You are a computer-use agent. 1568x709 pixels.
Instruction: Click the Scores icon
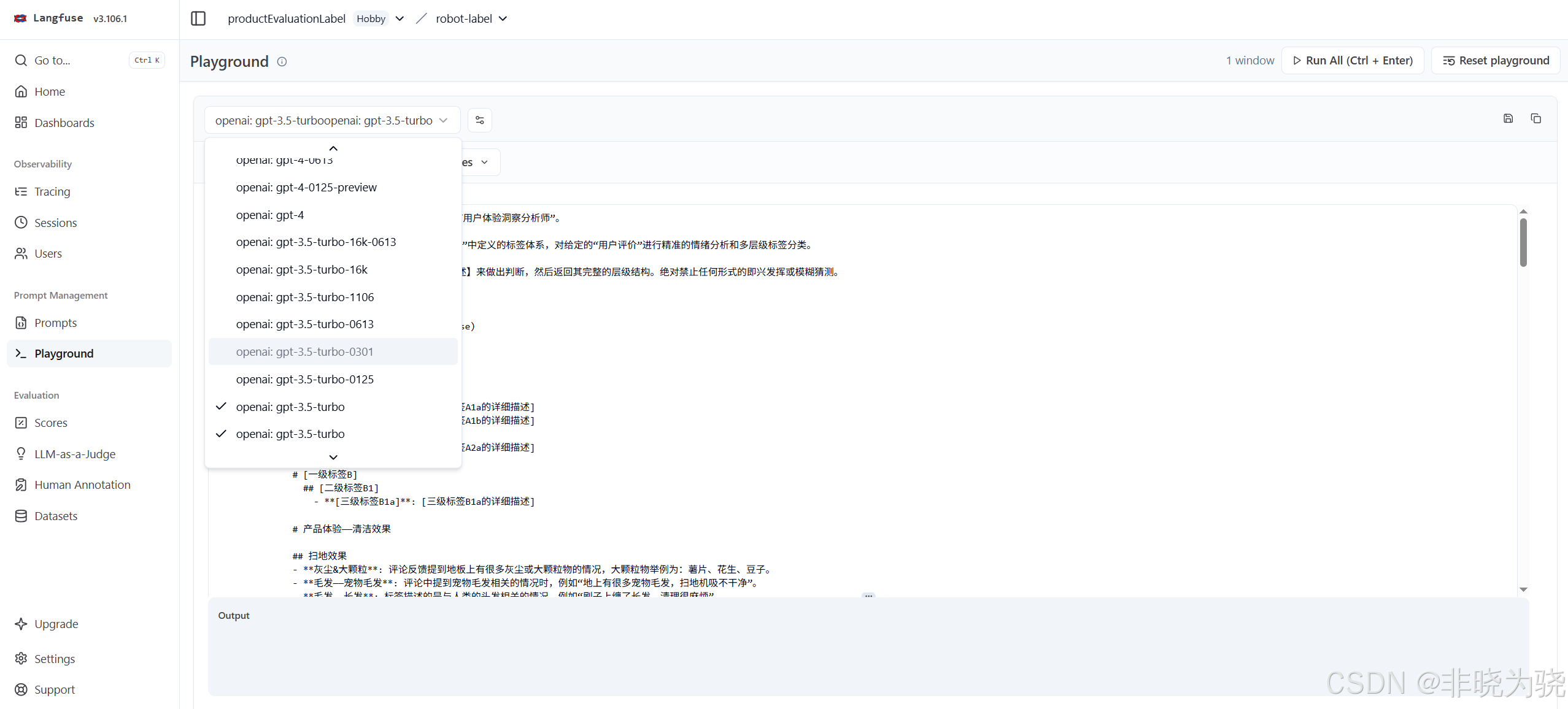click(21, 423)
